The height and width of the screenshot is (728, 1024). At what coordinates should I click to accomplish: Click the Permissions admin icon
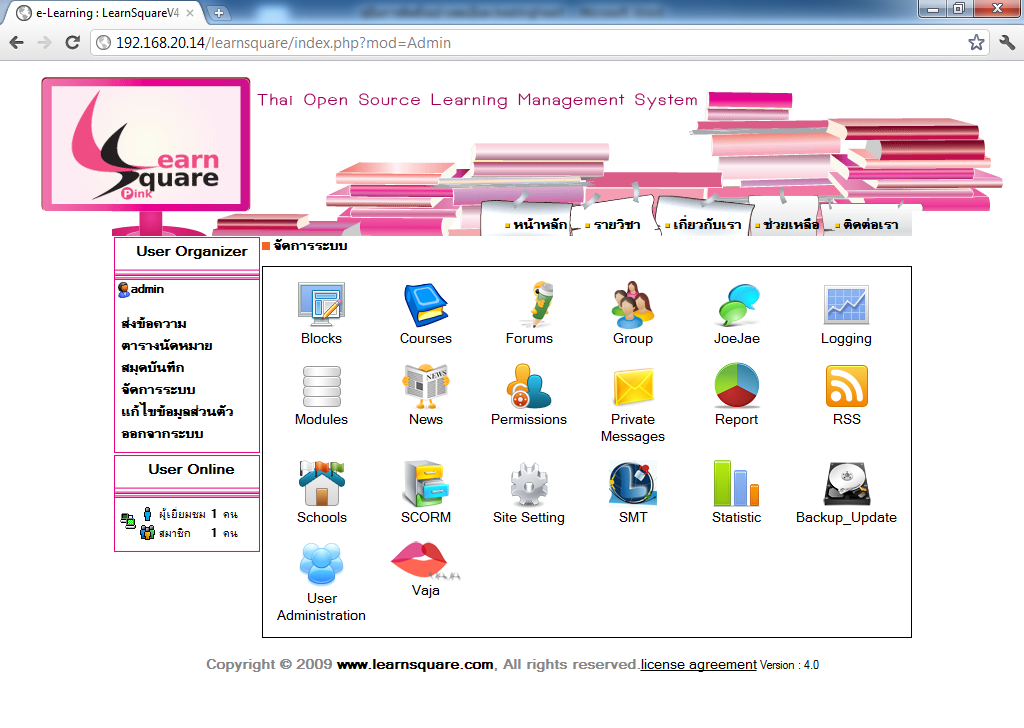point(529,386)
